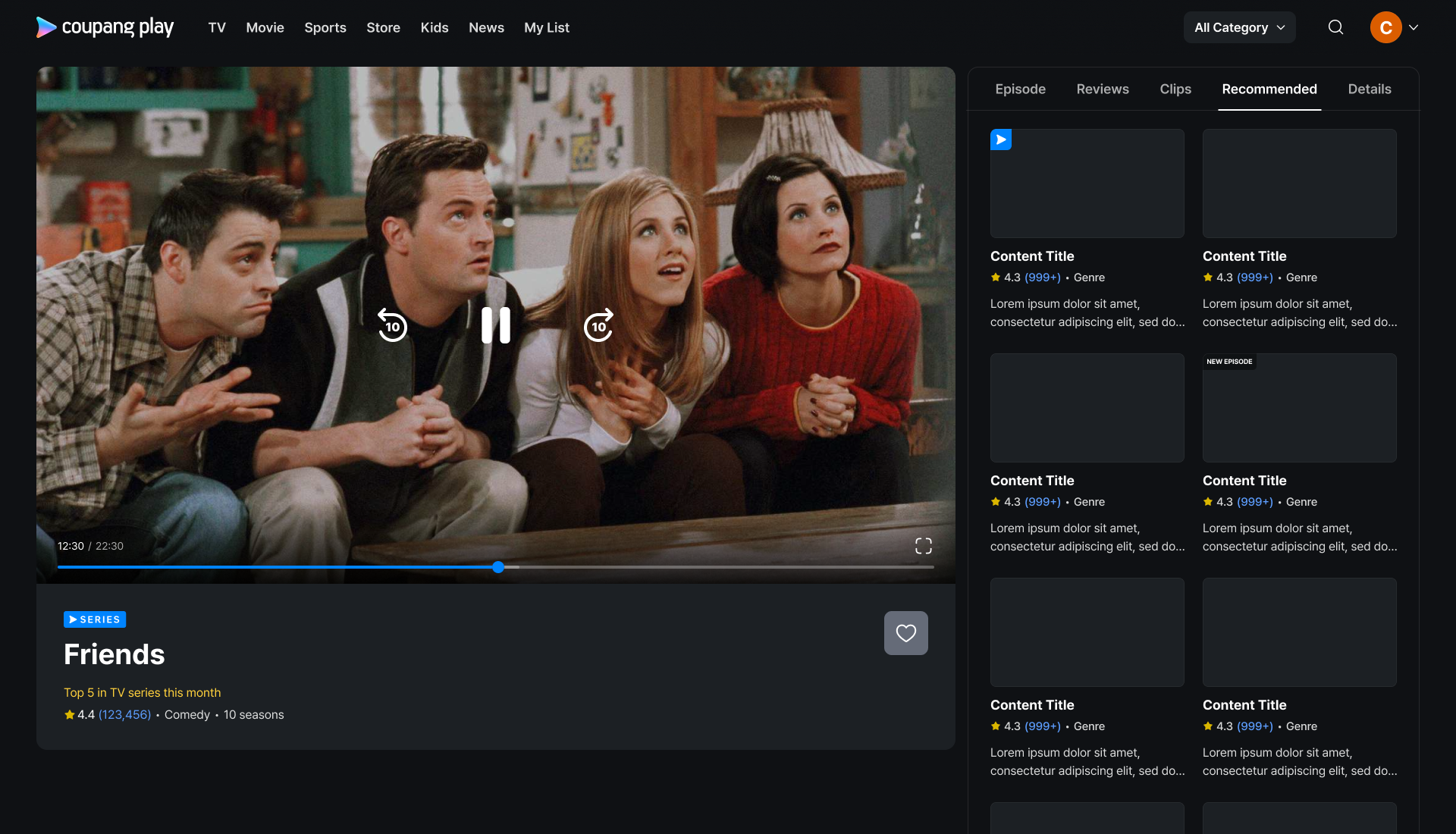Go to Sports in navigation

click(325, 27)
